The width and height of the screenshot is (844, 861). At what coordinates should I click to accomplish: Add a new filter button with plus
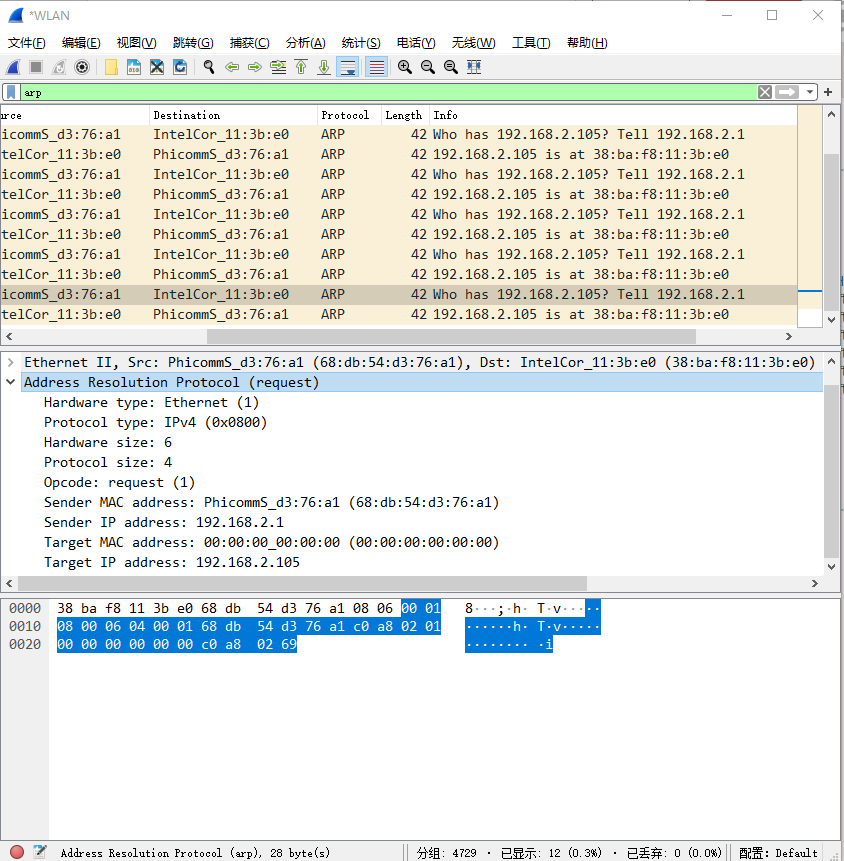coord(828,92)
